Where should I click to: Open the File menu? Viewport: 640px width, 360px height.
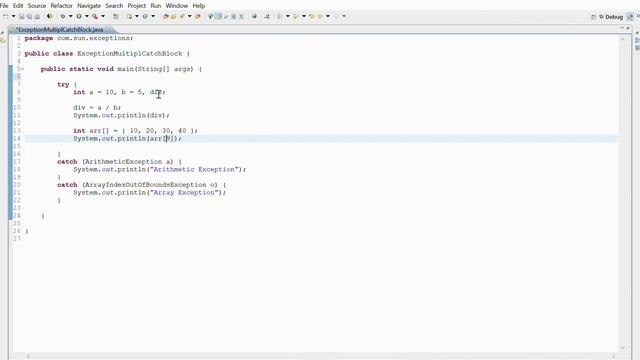tap(4, 6)
